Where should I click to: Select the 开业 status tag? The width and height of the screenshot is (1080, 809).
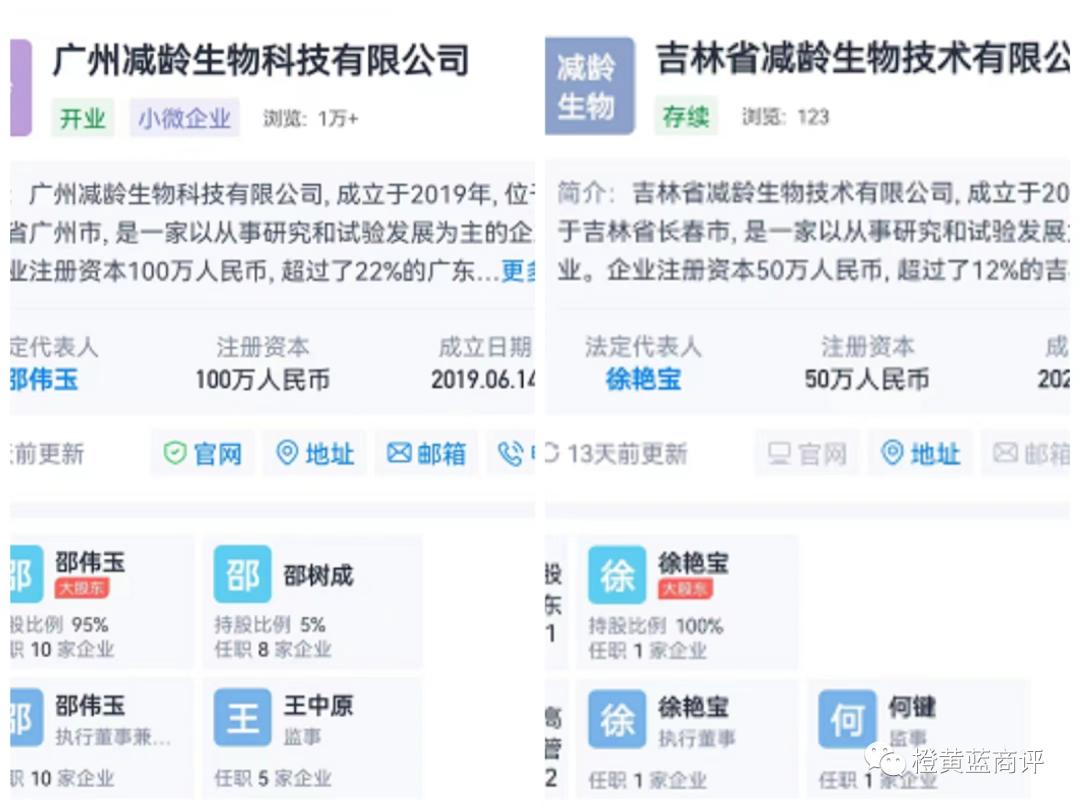tap(82, 118)
